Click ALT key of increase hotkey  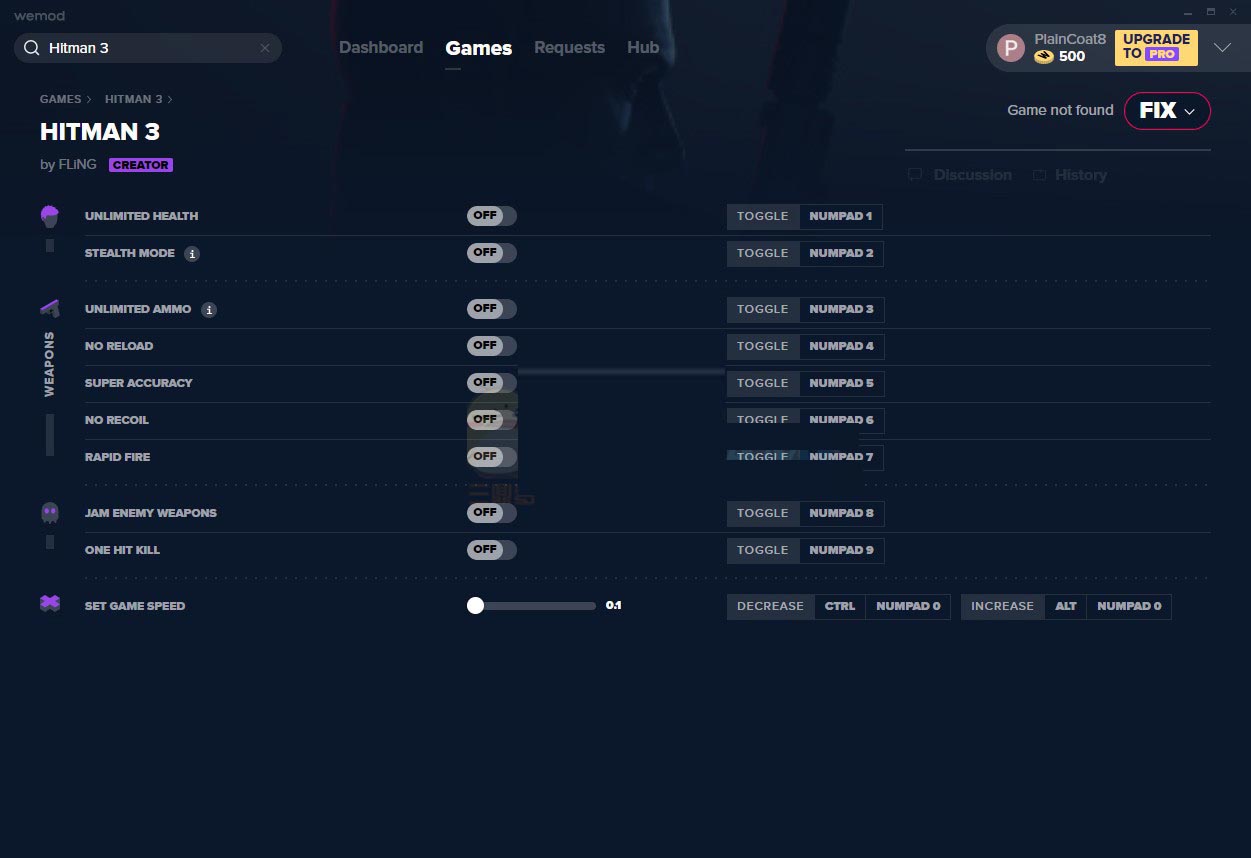point(1066,607)
